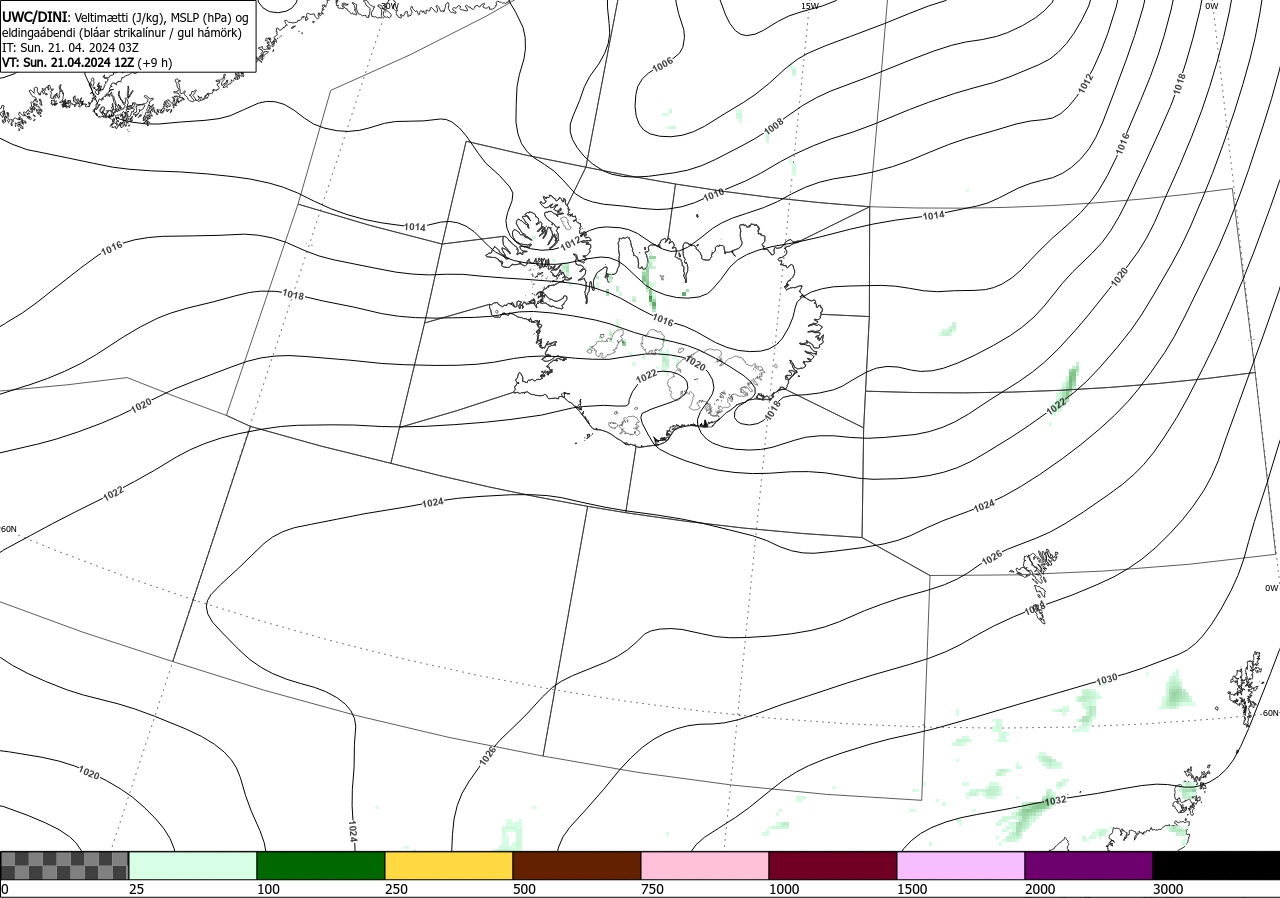Click the valid time "VT: Sun. 21.04.2024 12Z (+9 h)"

(x=87, y=62)
